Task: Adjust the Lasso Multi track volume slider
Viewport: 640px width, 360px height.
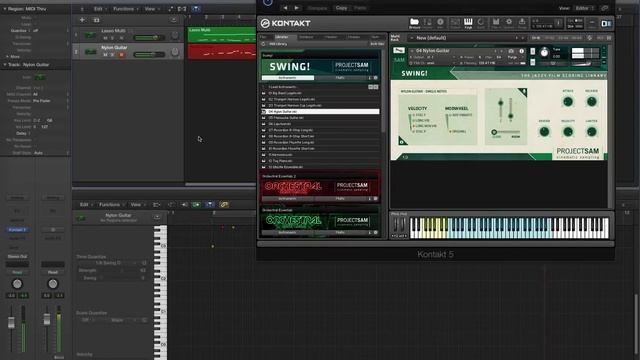Action: coord(149,38)
